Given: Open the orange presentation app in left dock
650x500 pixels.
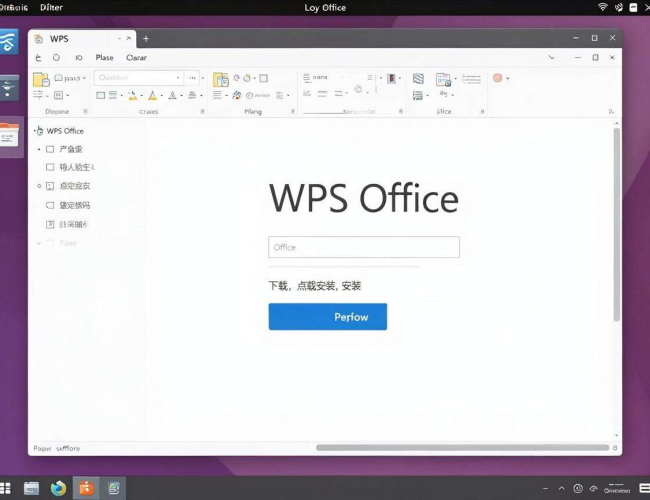Looking at the screenshot, I should (9, 135).
